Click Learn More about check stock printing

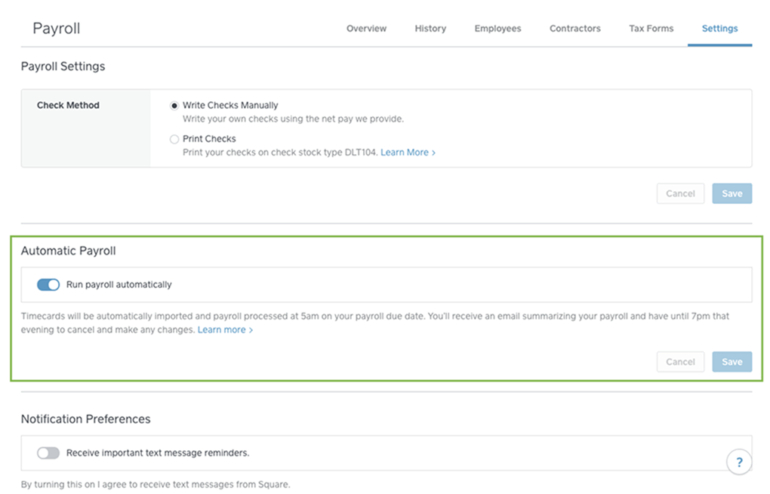407,153
